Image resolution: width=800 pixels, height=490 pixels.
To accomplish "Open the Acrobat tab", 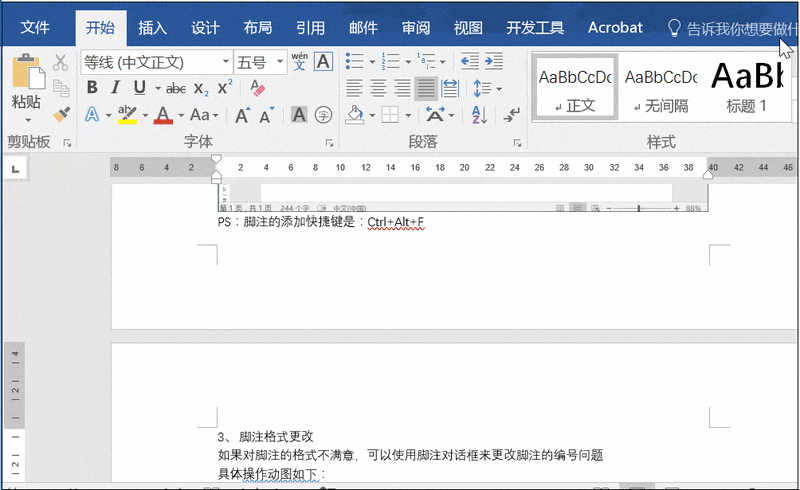I will 615,28.
